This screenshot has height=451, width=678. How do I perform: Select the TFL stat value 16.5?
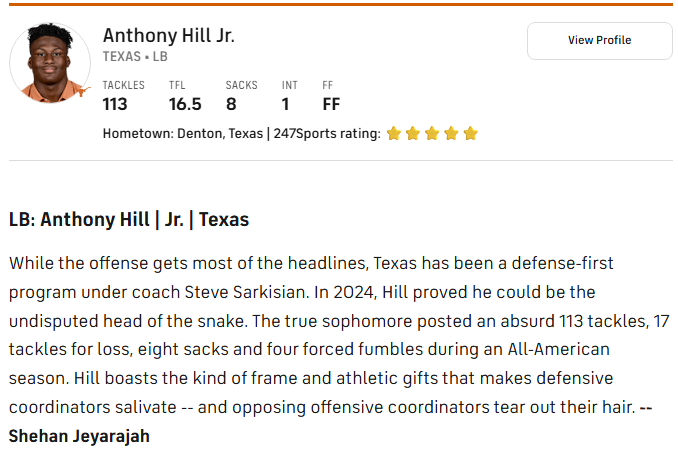pos(185,104)
